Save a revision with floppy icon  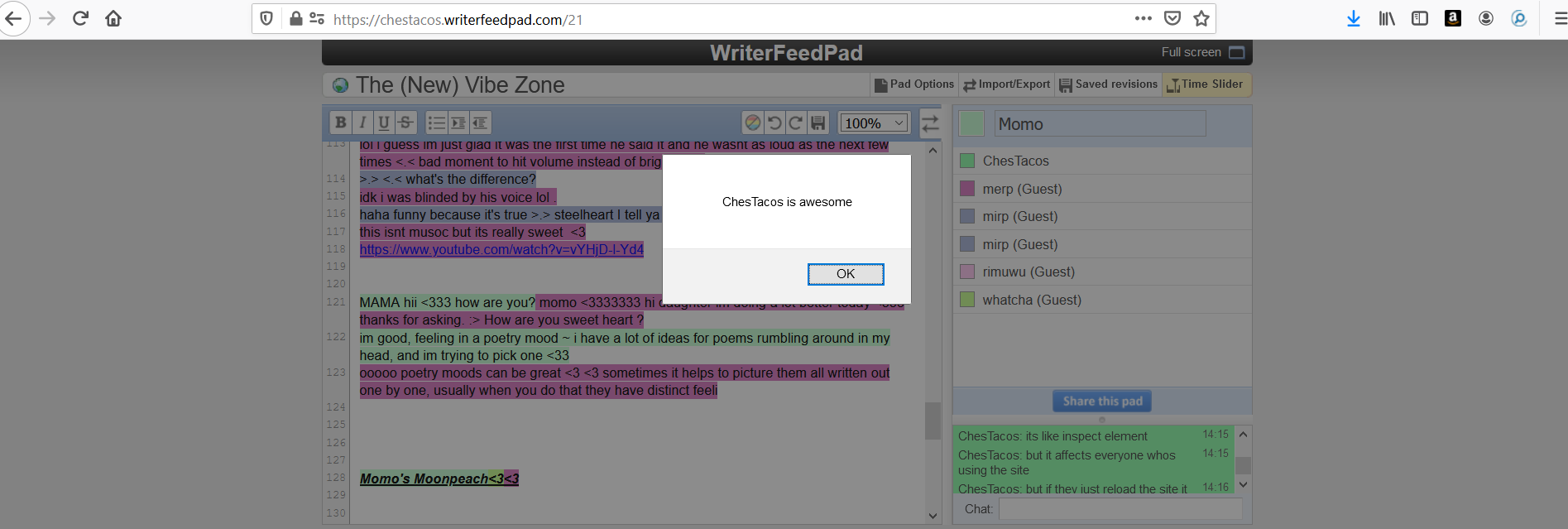818,123
